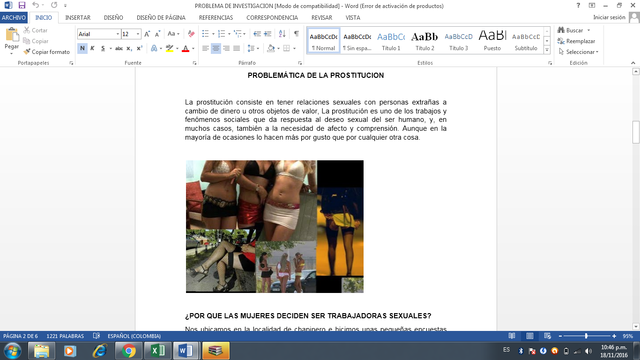640x360 pixels.
Task: Toggle superscript formatting
Action: tap(139, 48)
